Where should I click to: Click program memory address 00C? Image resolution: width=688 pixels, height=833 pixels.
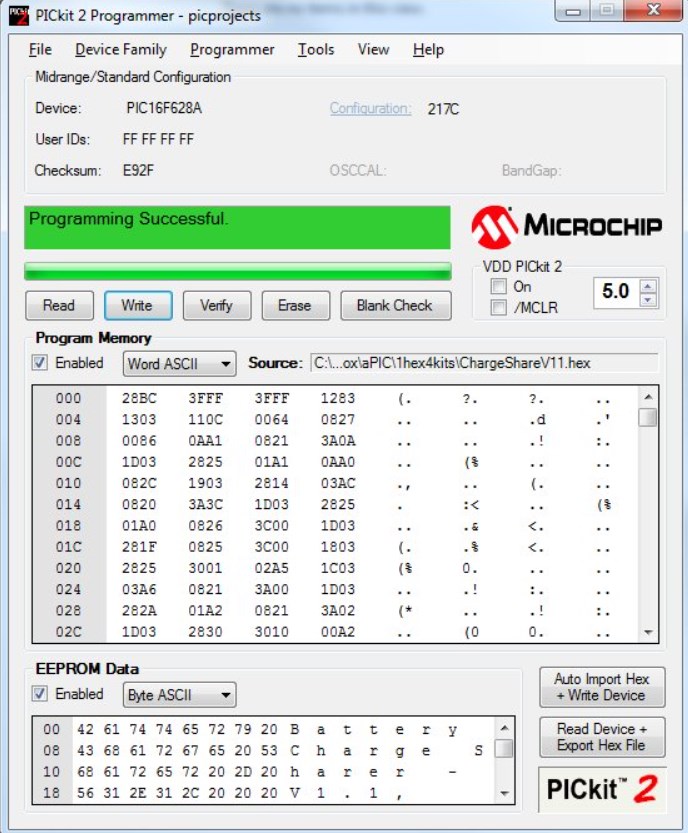(69, 462)
